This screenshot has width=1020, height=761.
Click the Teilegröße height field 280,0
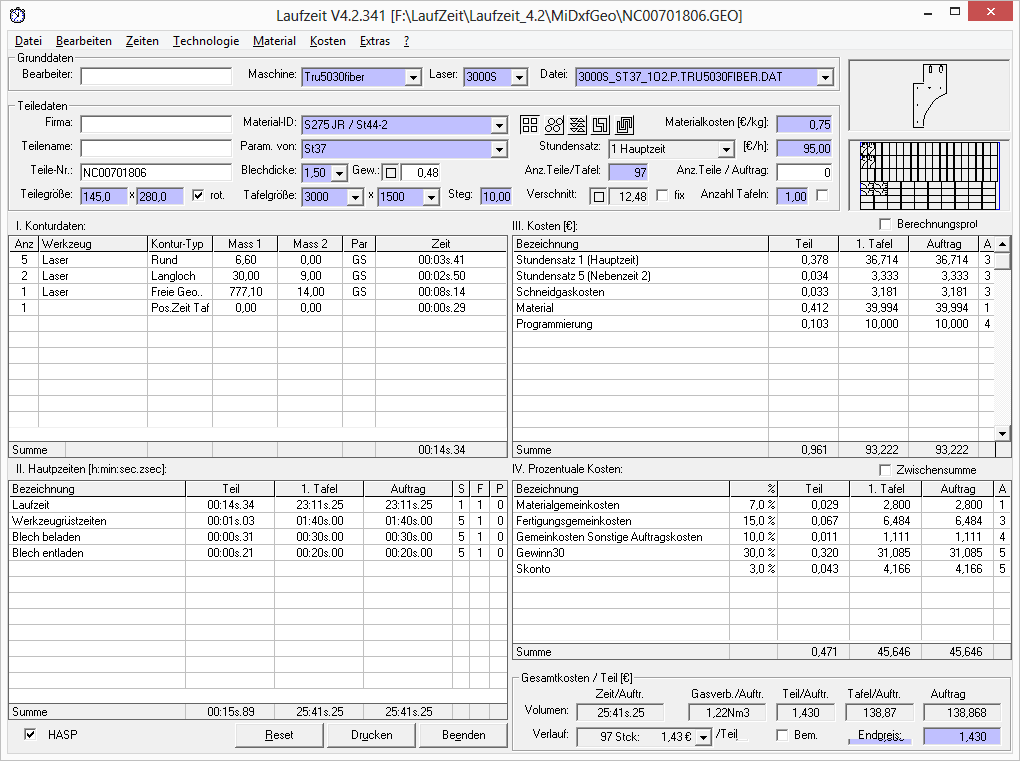160,196
